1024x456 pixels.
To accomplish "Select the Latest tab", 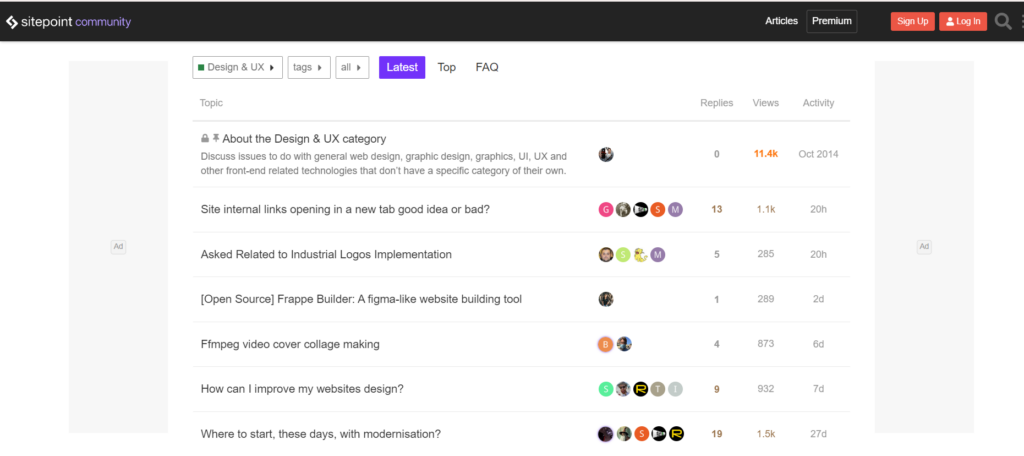I will (x=402, y=67).
